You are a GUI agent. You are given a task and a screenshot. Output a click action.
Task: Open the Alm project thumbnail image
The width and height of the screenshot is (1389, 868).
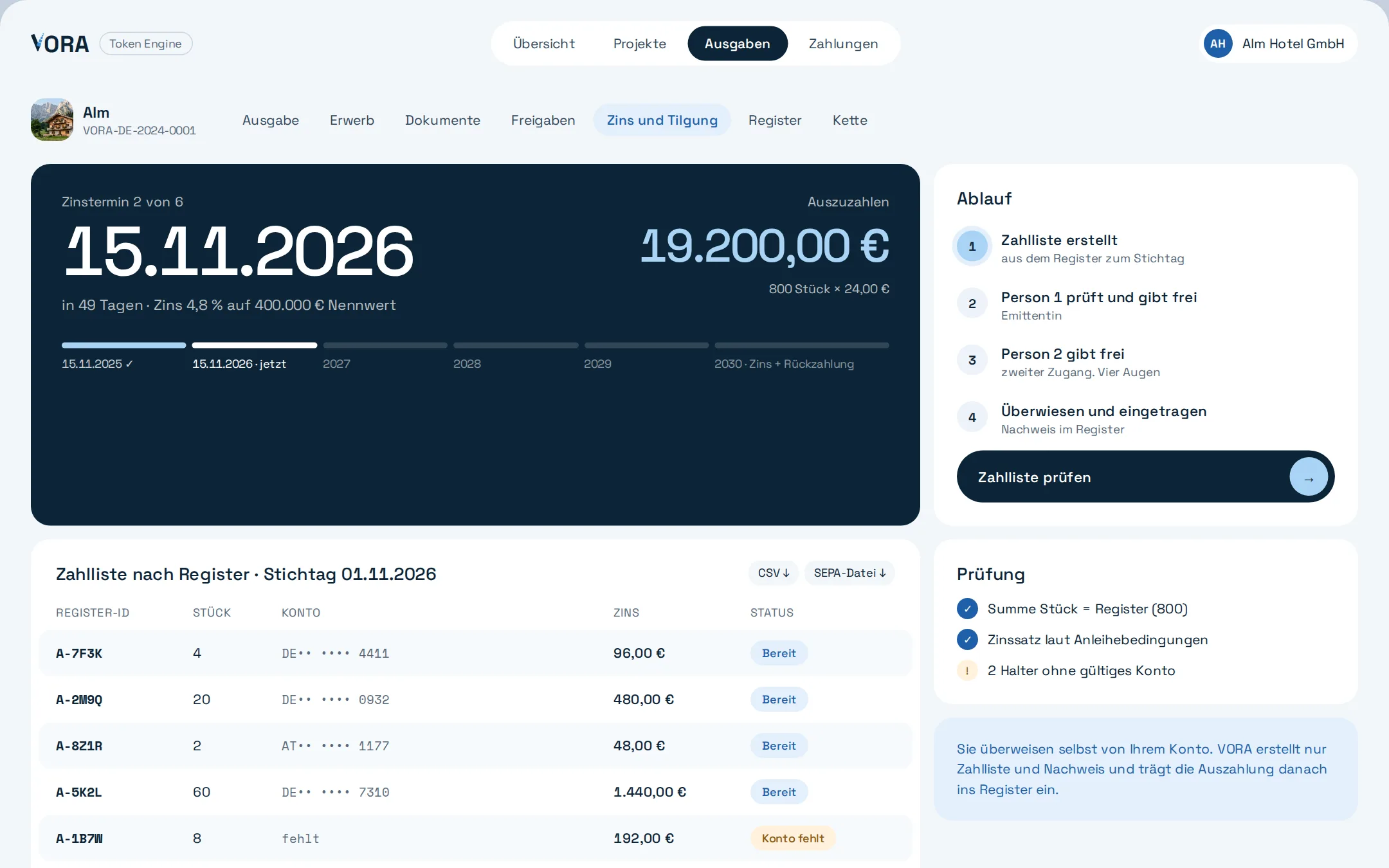tap(52, 120)
